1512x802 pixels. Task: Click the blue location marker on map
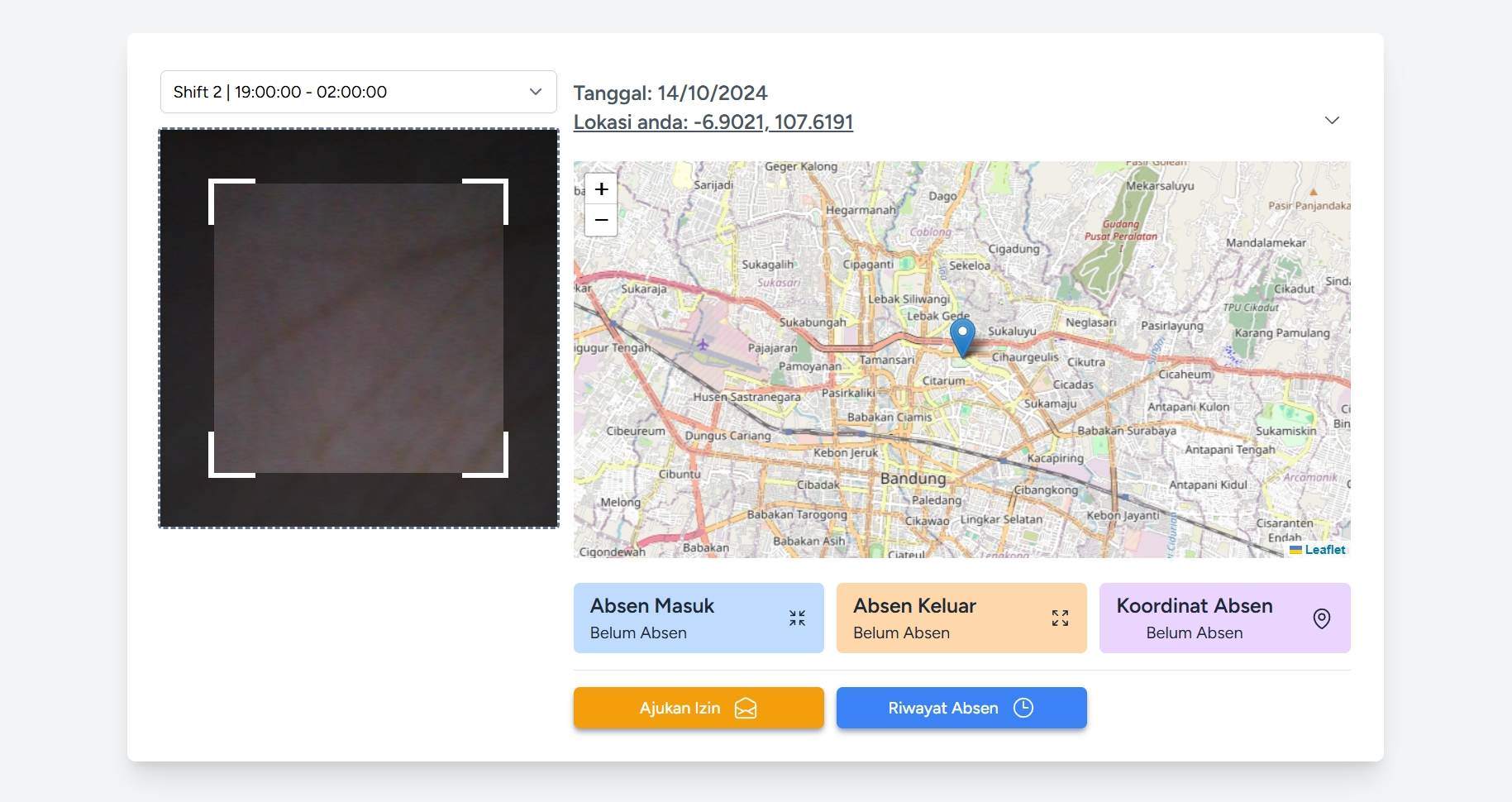961,336
